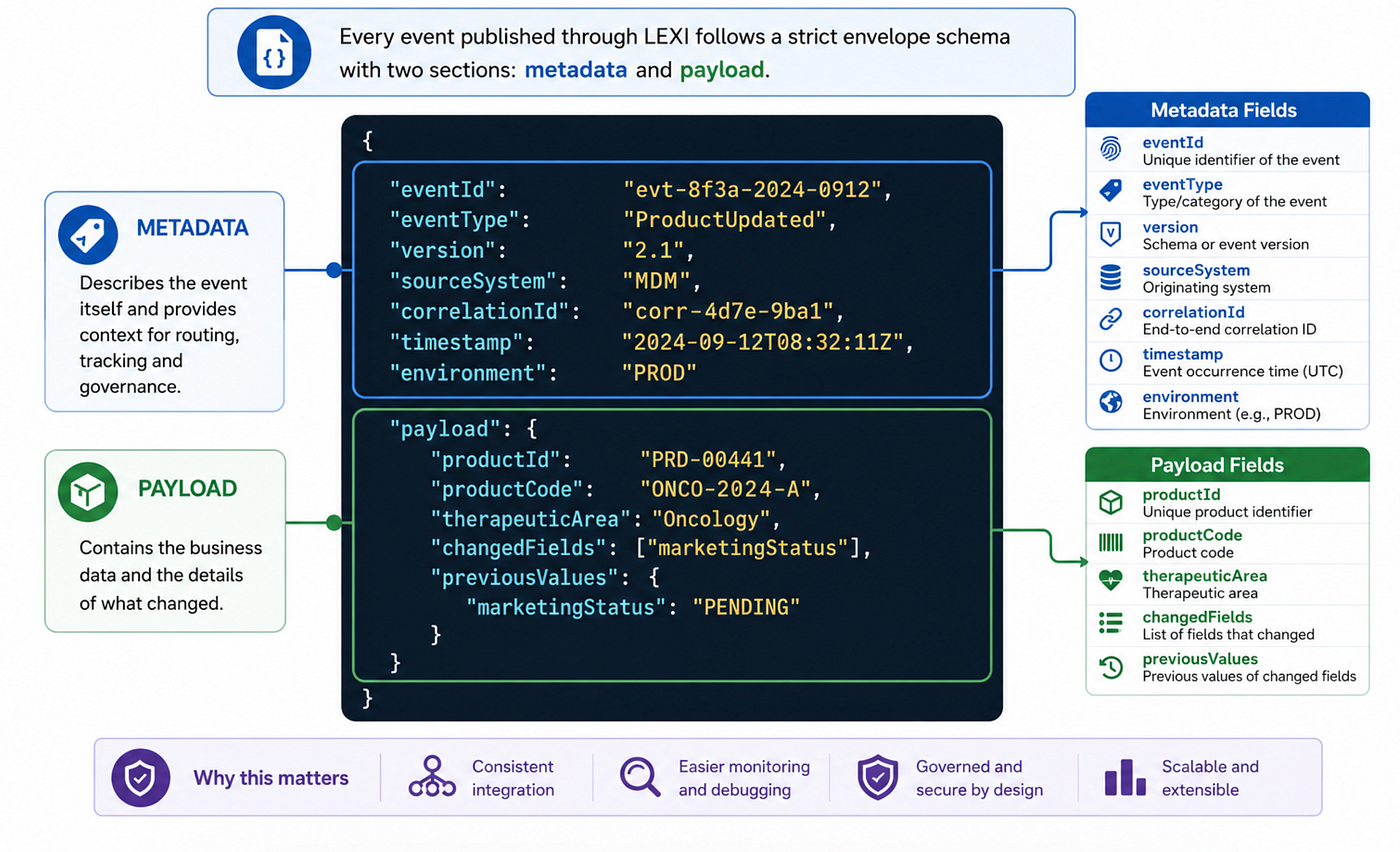Click the green word payload in header

722,71
